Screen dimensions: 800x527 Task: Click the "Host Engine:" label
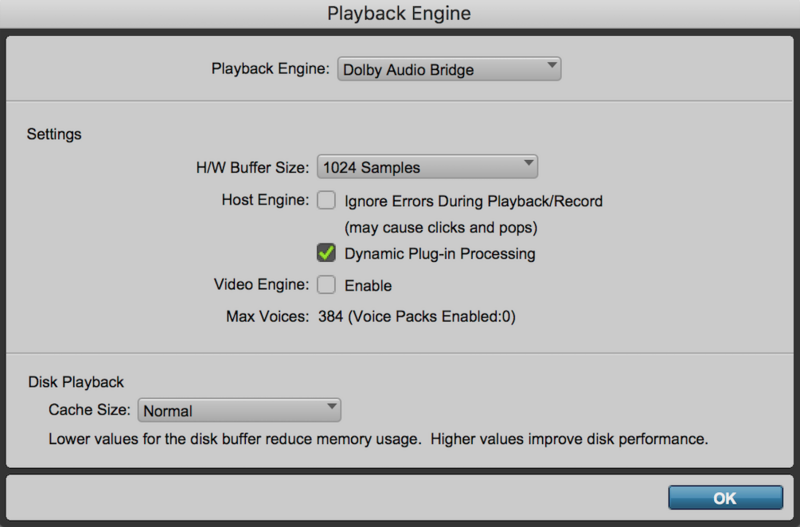click(265, 200)
